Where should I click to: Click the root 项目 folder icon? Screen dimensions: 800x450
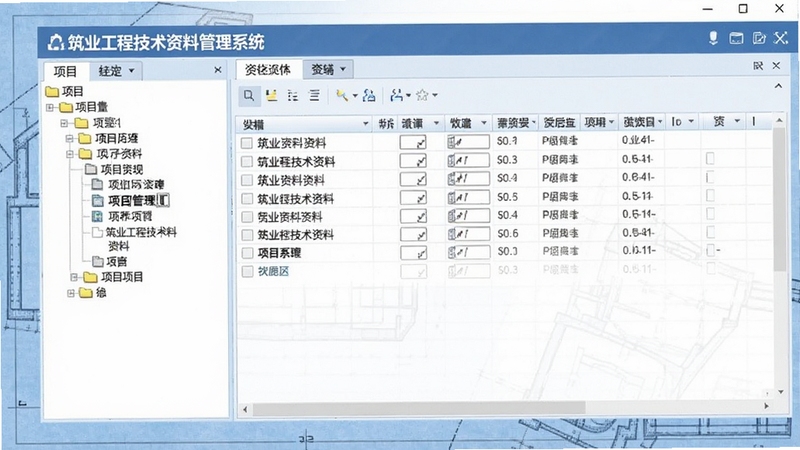click(52, 91)
